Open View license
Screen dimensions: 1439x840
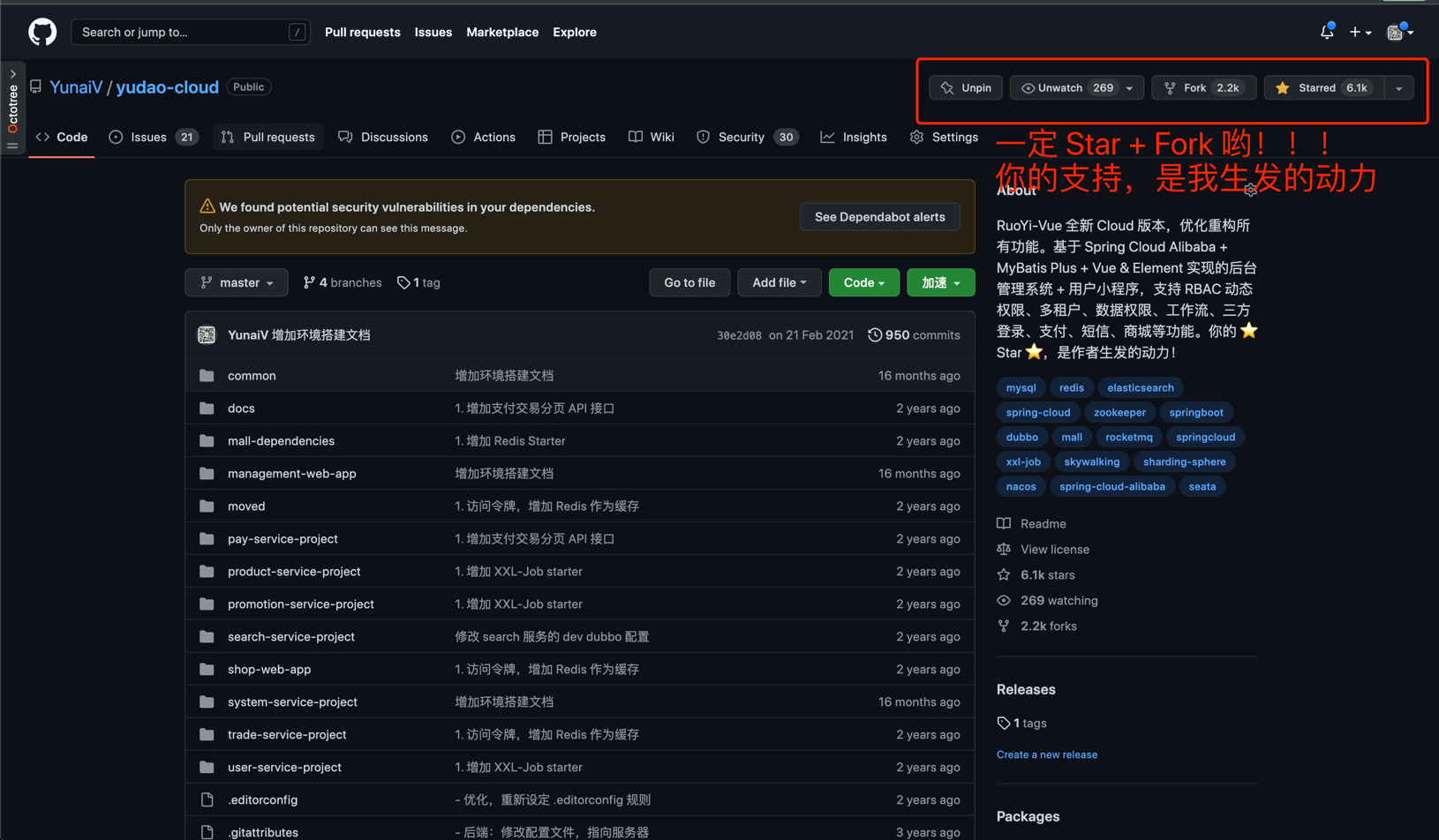[x=1043, y=549]
